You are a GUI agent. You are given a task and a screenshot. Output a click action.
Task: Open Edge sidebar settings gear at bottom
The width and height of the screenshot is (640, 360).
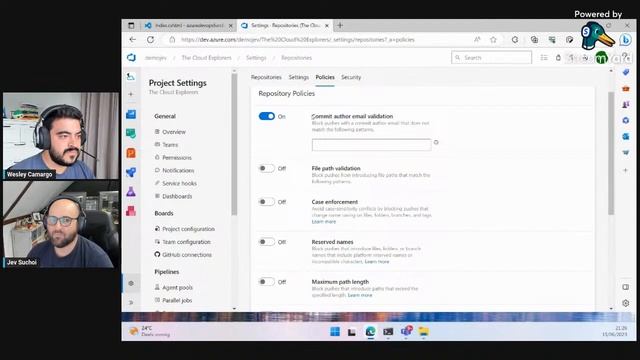pos(625,303)
